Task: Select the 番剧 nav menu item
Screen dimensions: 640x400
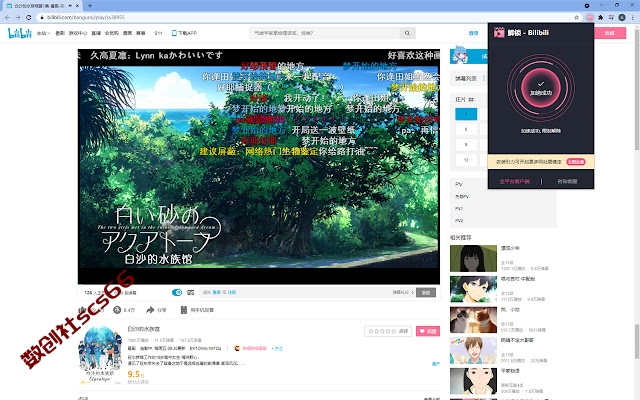Action: (60, 33)
